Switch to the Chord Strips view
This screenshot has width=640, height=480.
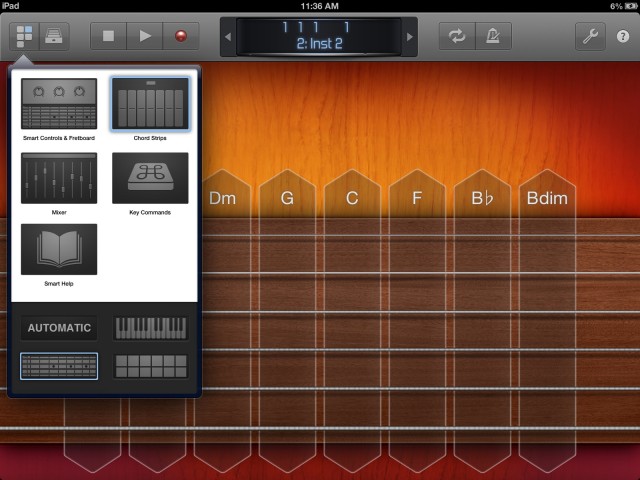tap(150, 104)
